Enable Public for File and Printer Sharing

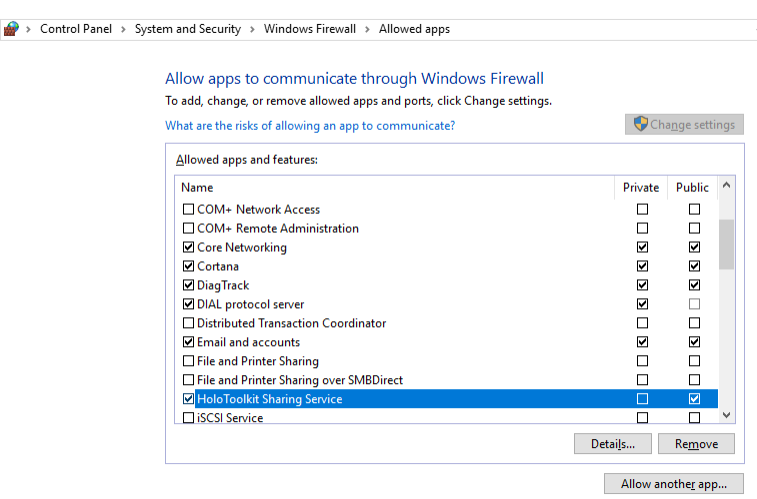pyautogui.click(x=694, y=361)
